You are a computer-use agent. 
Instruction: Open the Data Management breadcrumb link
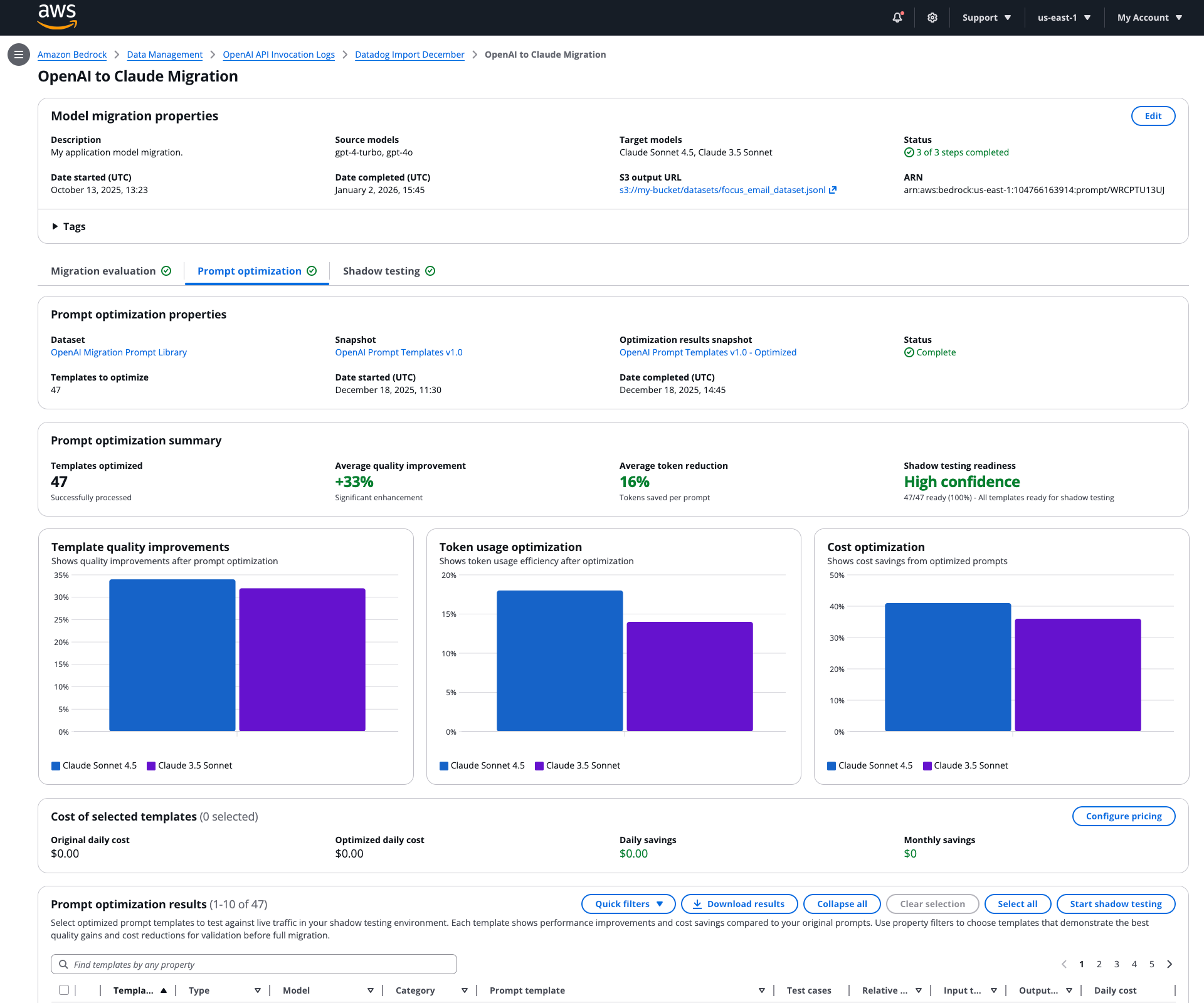(x=165, y=55)
